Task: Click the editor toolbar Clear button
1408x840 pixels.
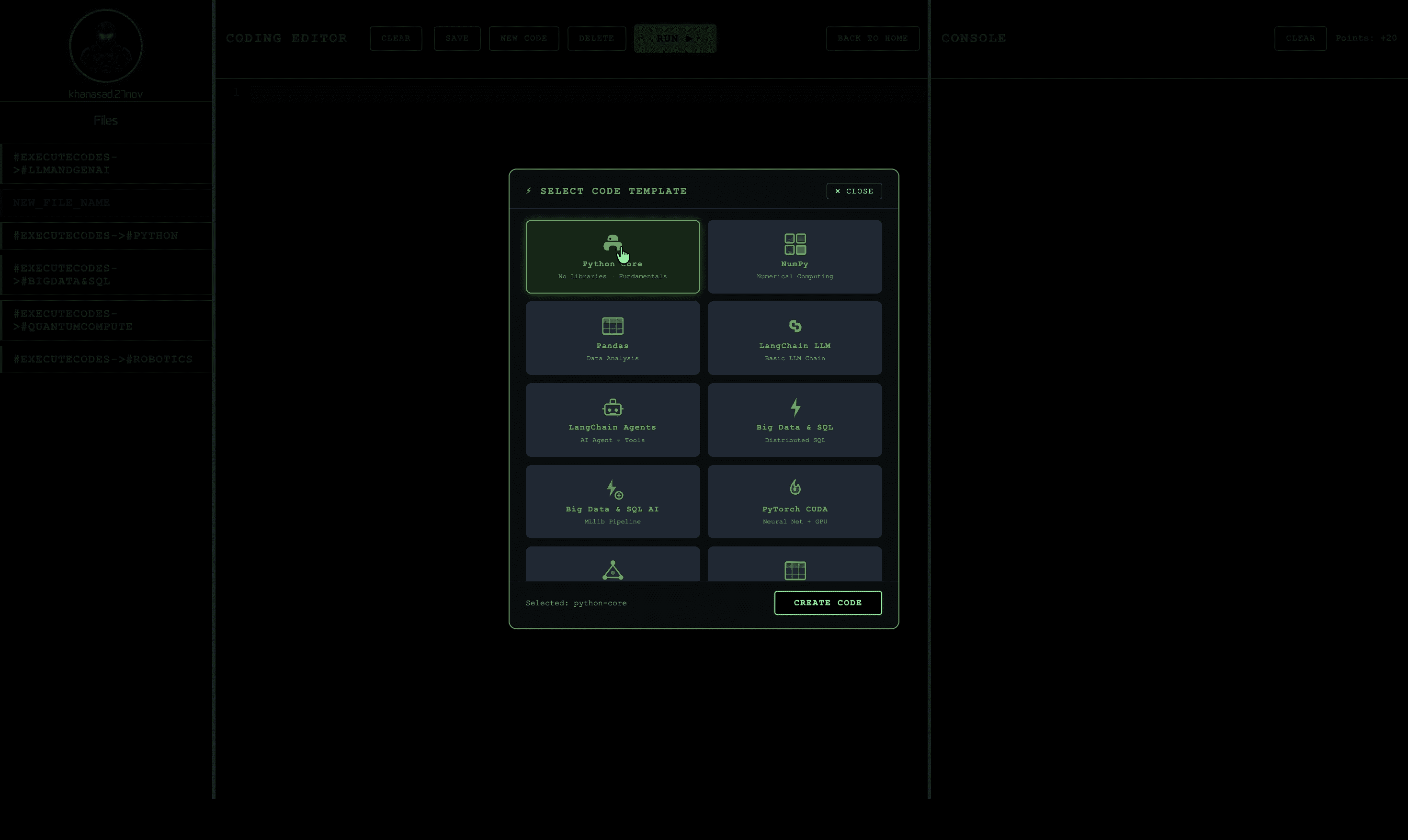Action: point(396,38)
